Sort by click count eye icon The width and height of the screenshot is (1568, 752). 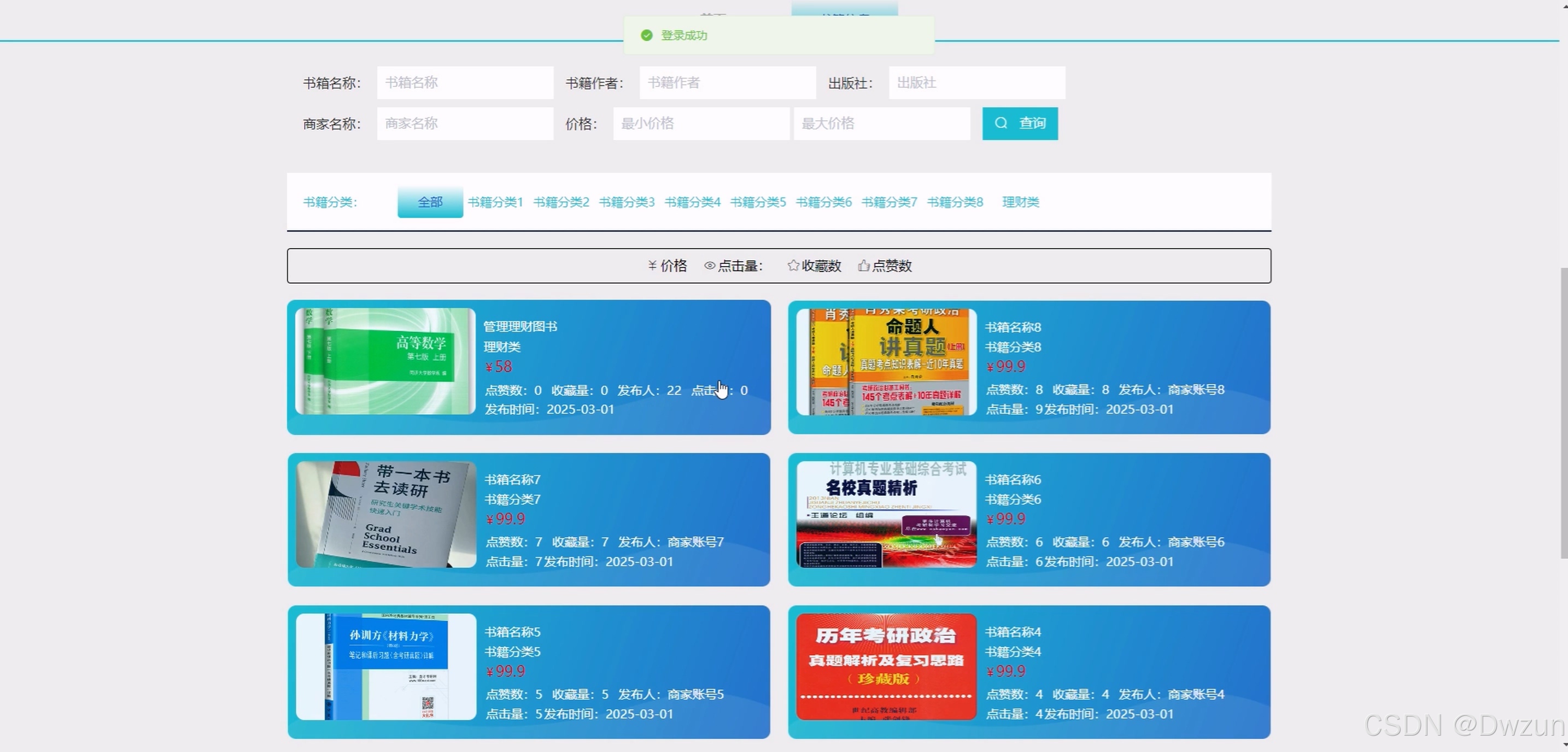(710, 265)
